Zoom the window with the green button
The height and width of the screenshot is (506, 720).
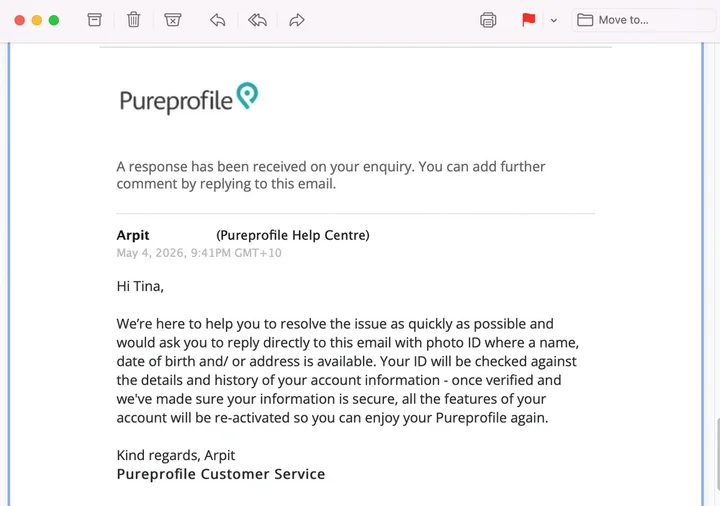pos(54,20)
